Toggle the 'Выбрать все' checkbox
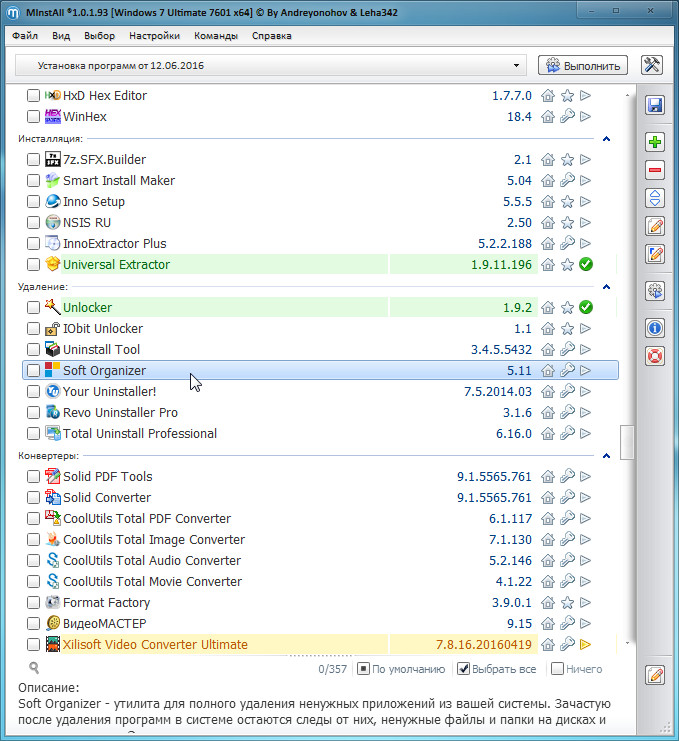 pos(463,669)
